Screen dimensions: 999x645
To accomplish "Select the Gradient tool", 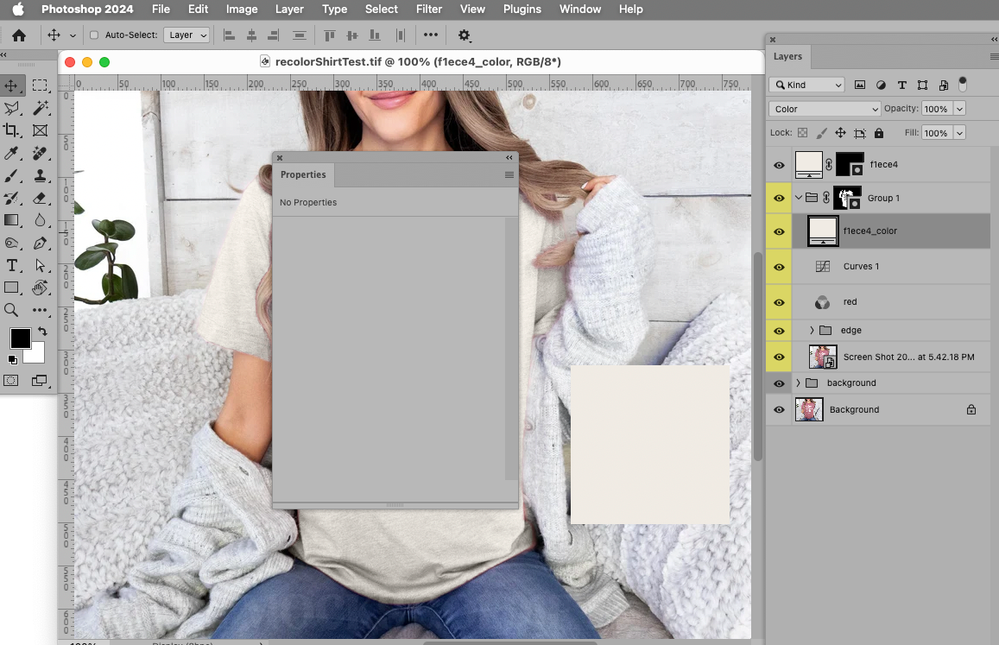I will pos(12,220).
